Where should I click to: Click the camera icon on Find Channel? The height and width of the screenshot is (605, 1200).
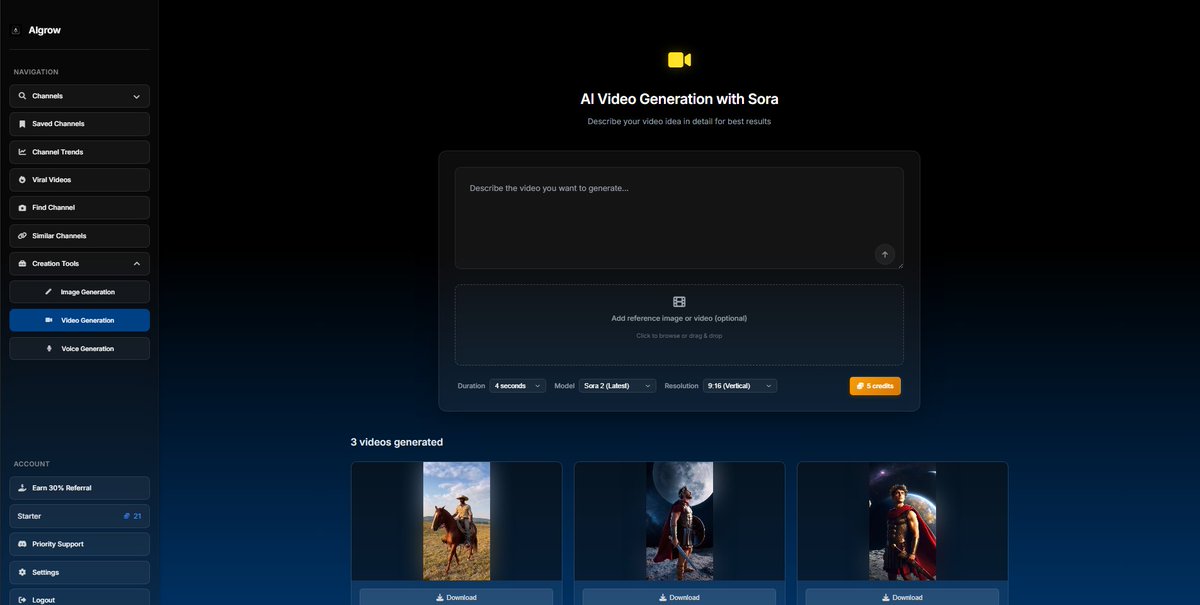pyautogui.click(x=22, y=208)
